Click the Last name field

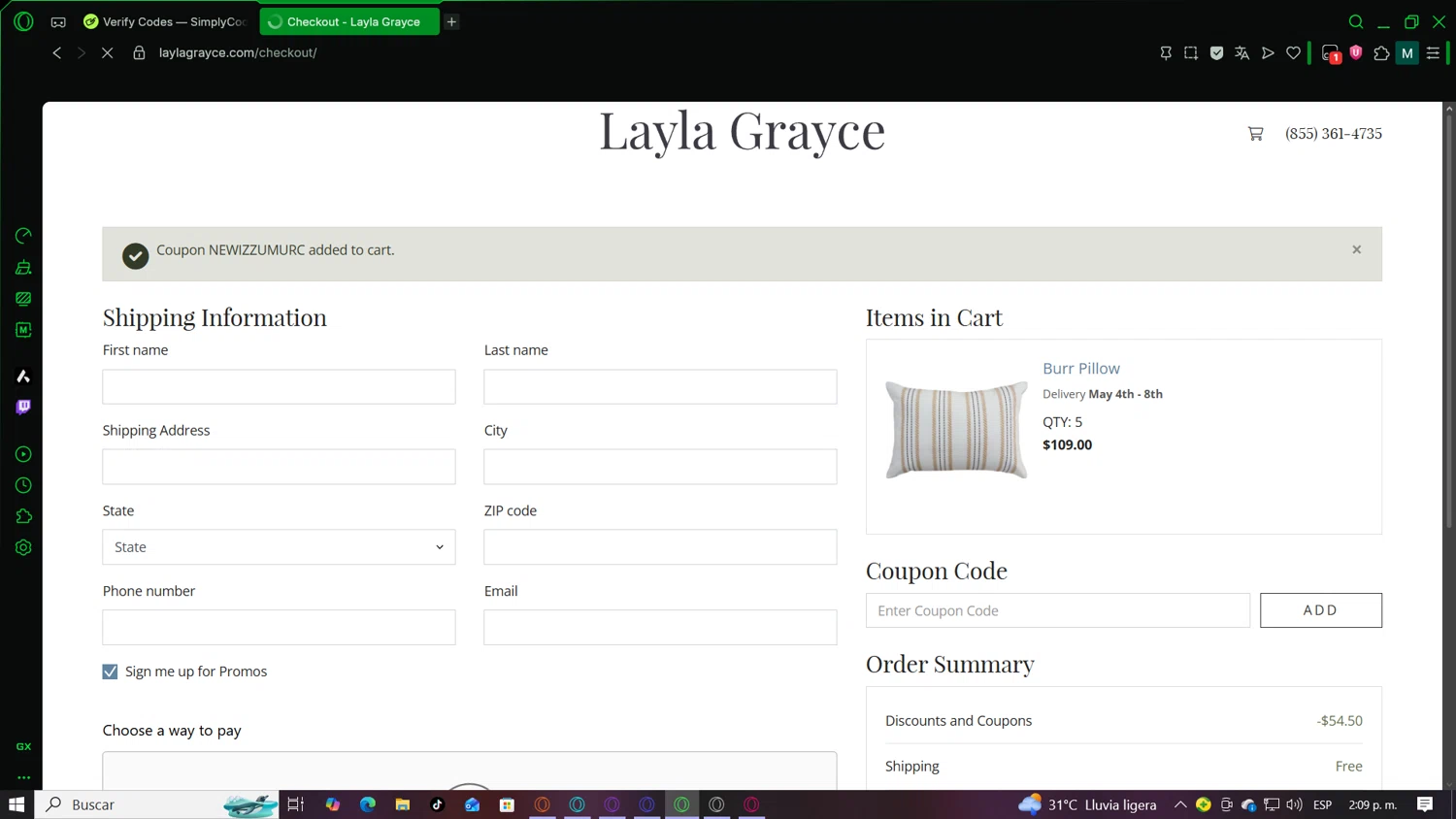(660, 386)
